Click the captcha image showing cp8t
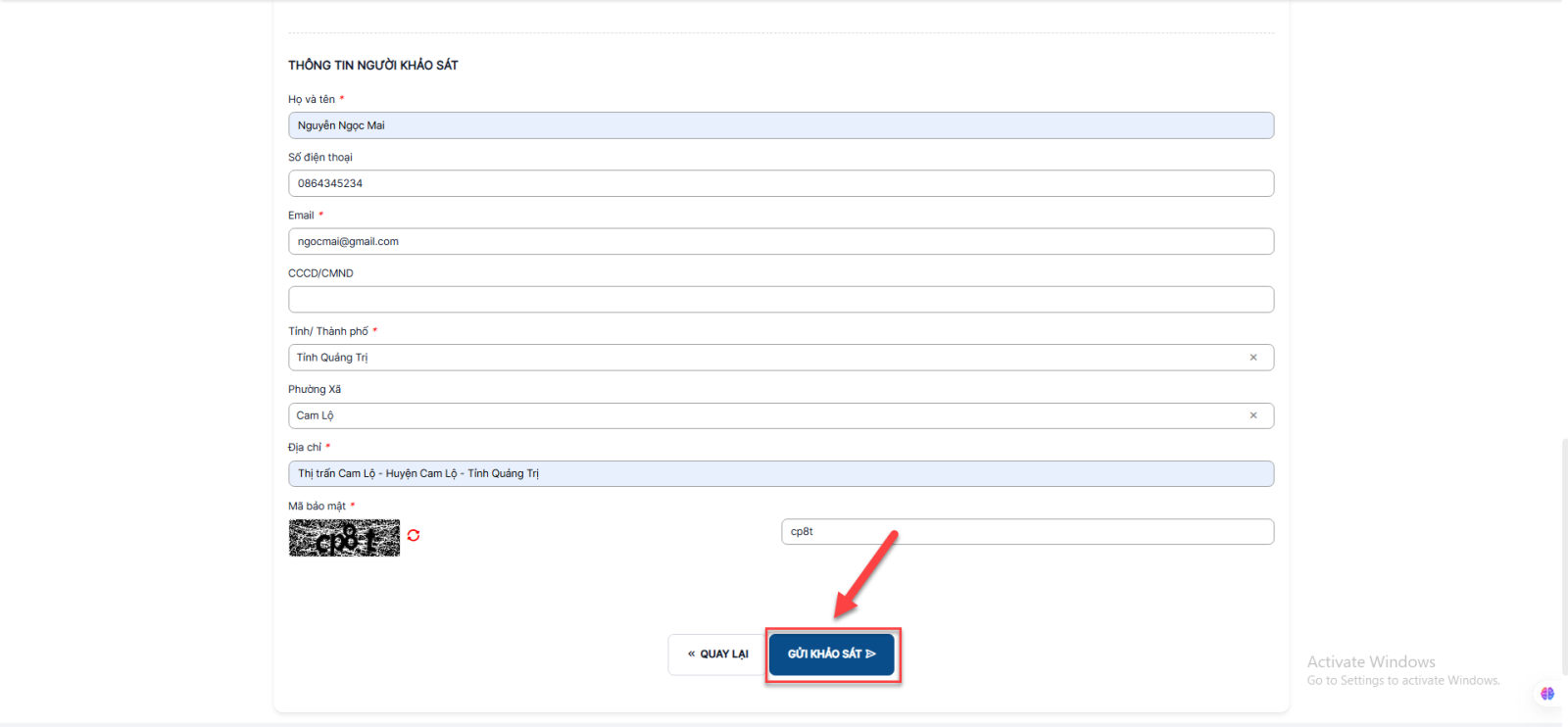This screenshot has height=727, width=1568. coord(344,538)
